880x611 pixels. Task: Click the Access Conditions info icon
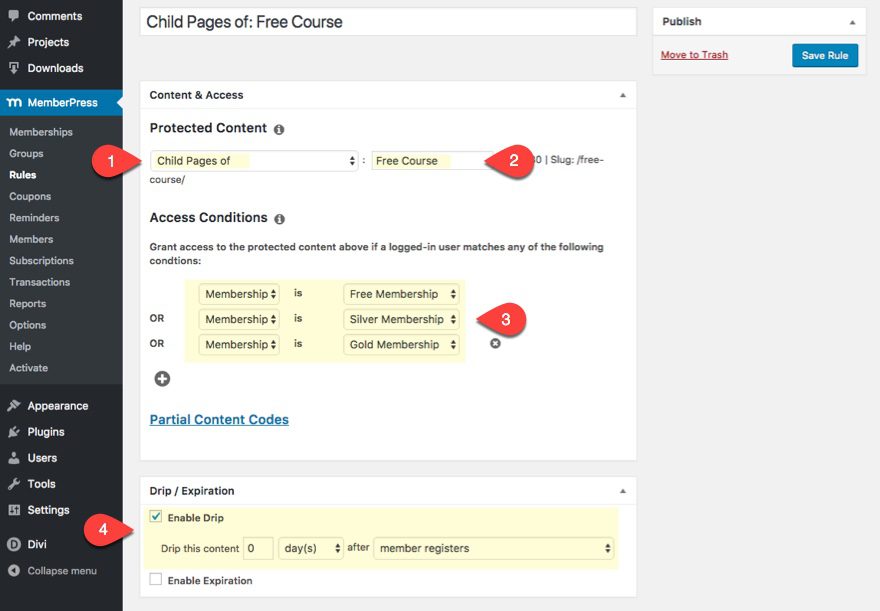[x=279, y=219]
